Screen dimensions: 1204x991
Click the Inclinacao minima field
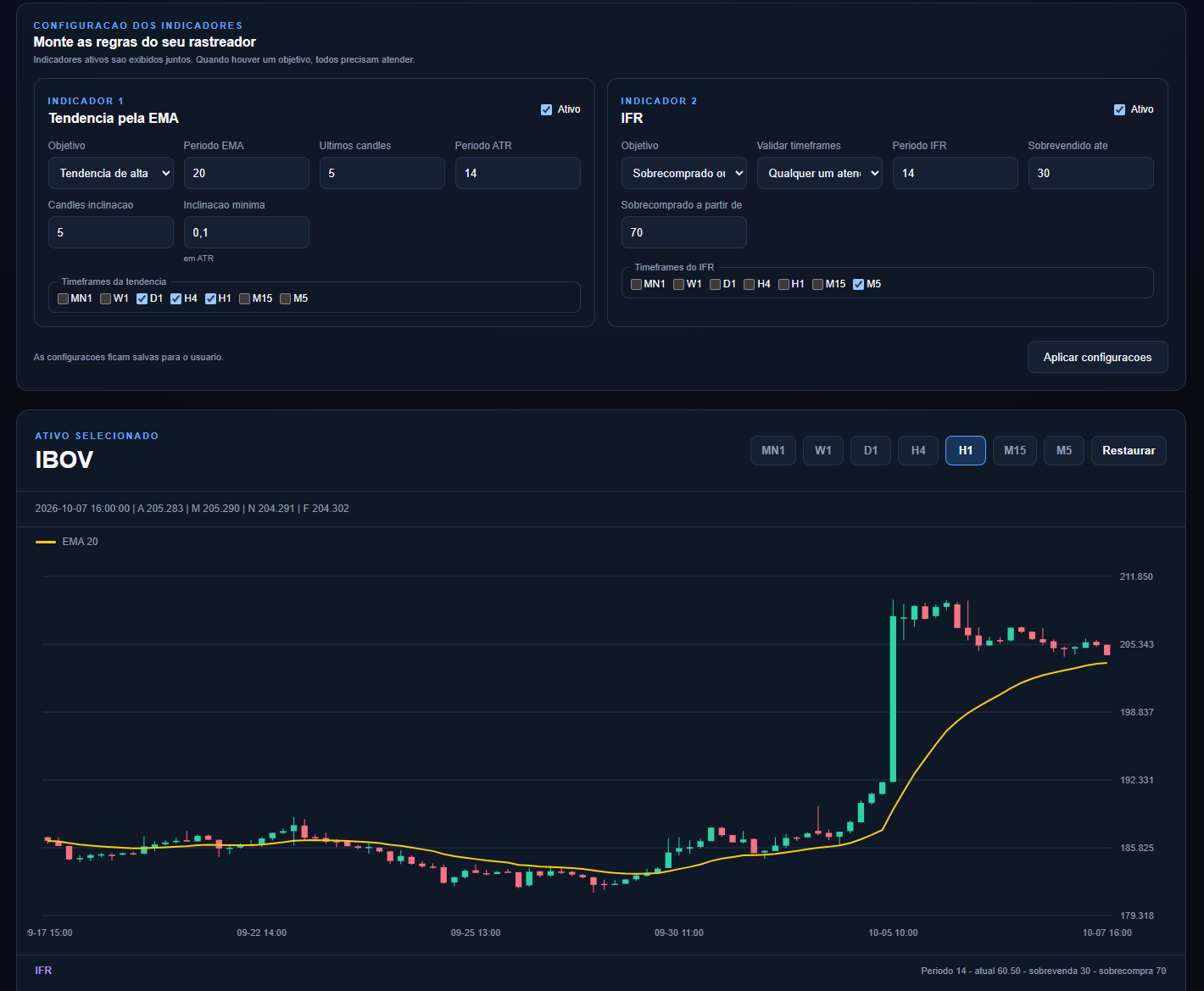[x=247, y=232]
